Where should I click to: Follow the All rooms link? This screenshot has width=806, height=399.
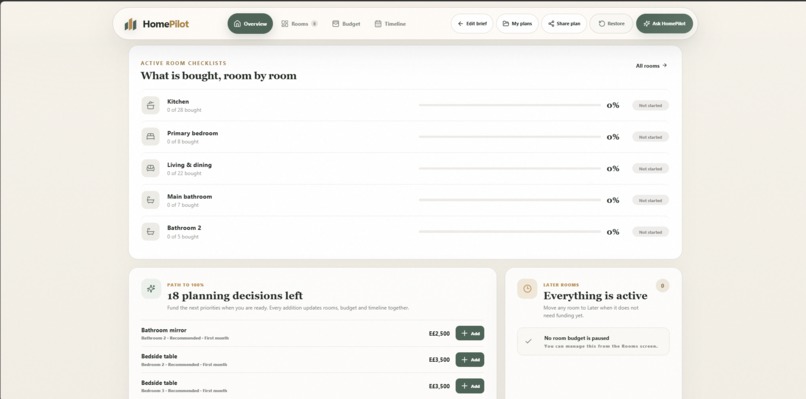[x=651, y=66]
